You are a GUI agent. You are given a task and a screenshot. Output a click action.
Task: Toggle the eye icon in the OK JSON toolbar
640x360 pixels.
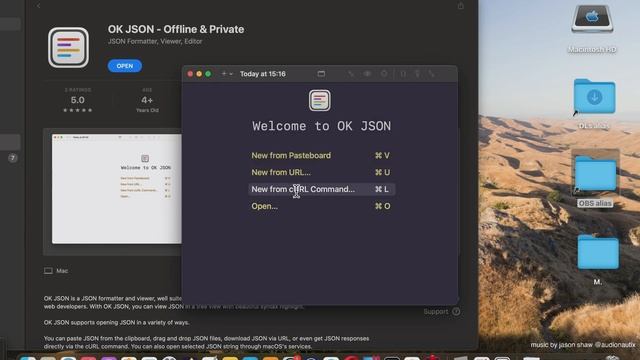tap(367, 73)
